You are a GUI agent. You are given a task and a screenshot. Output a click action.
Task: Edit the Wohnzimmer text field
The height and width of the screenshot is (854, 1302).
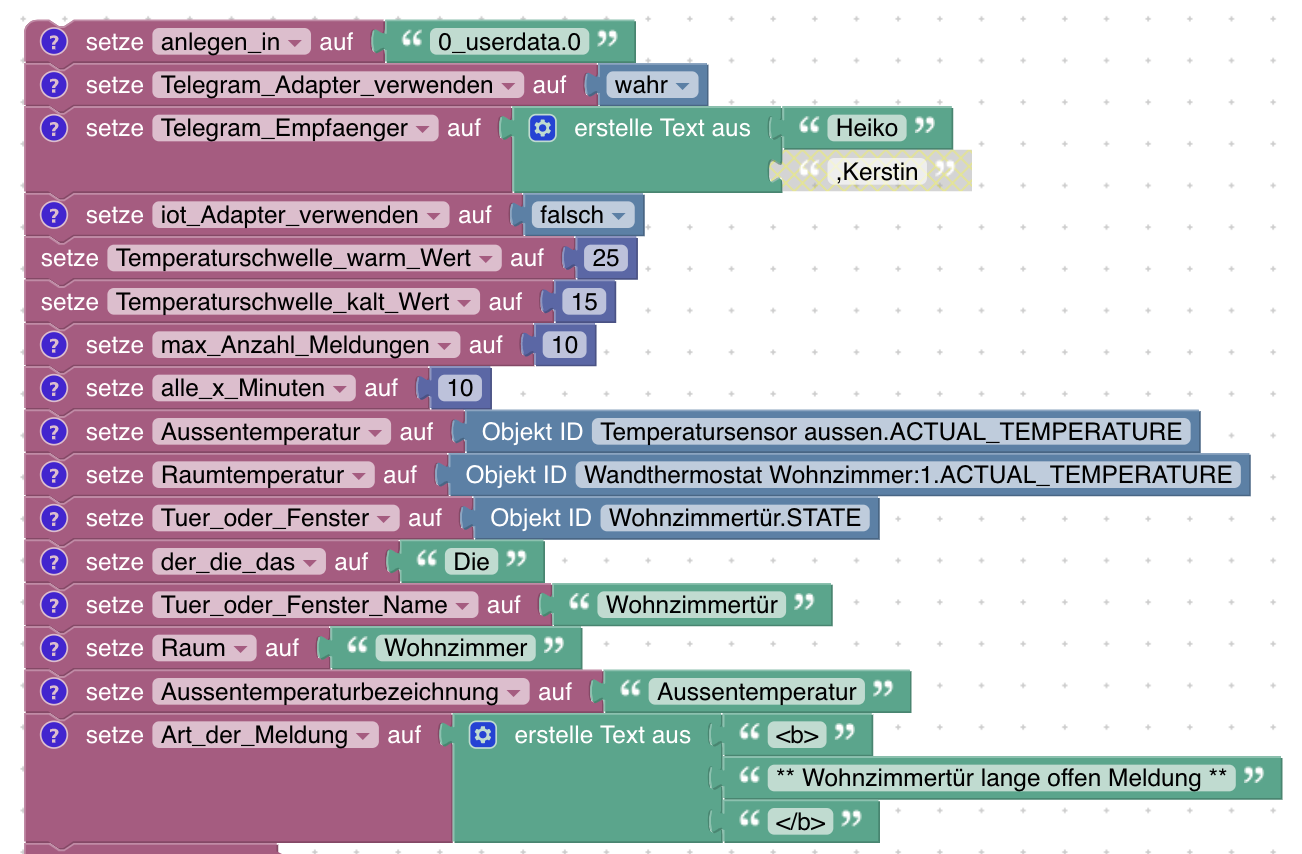[x=456, y=648]
